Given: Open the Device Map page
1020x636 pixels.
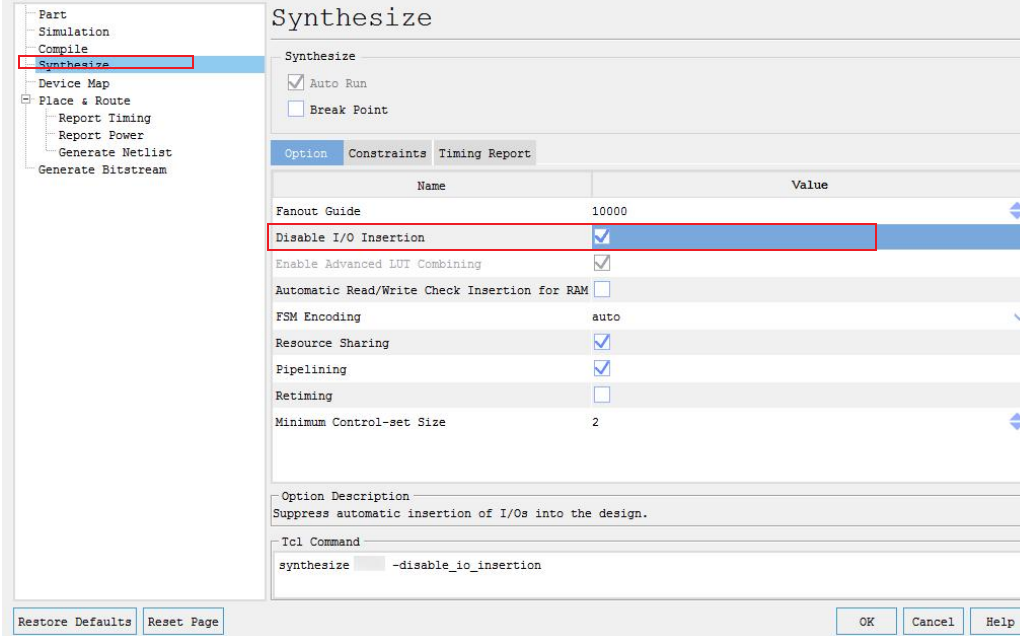Looking at the screenshot, I should [74, 83].
